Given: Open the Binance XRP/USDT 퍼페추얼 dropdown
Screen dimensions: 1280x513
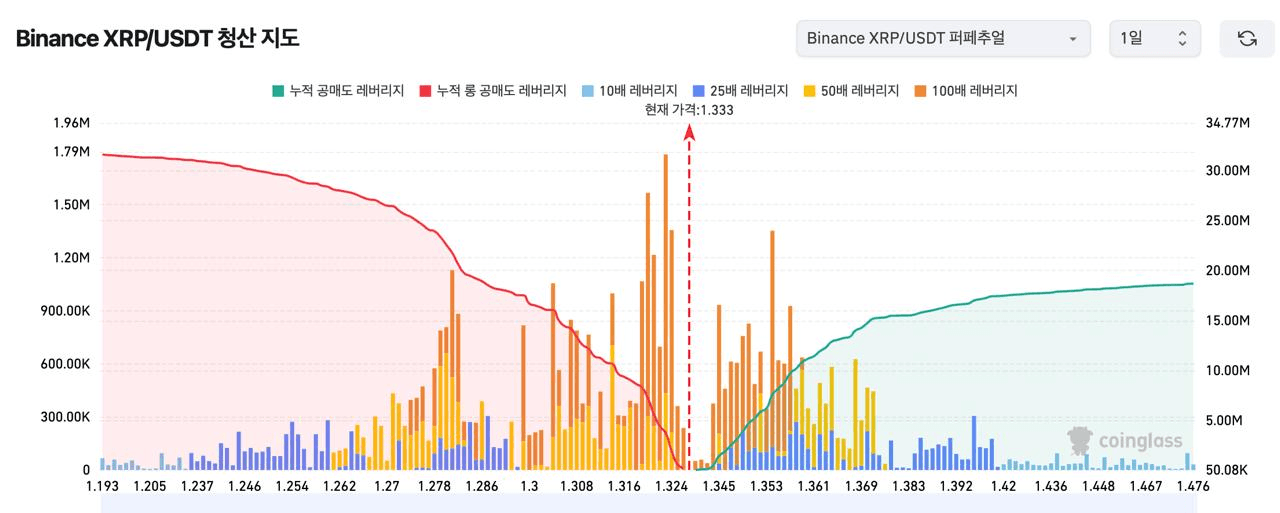Looking at the screenshot, I should [x=943, y=38].
